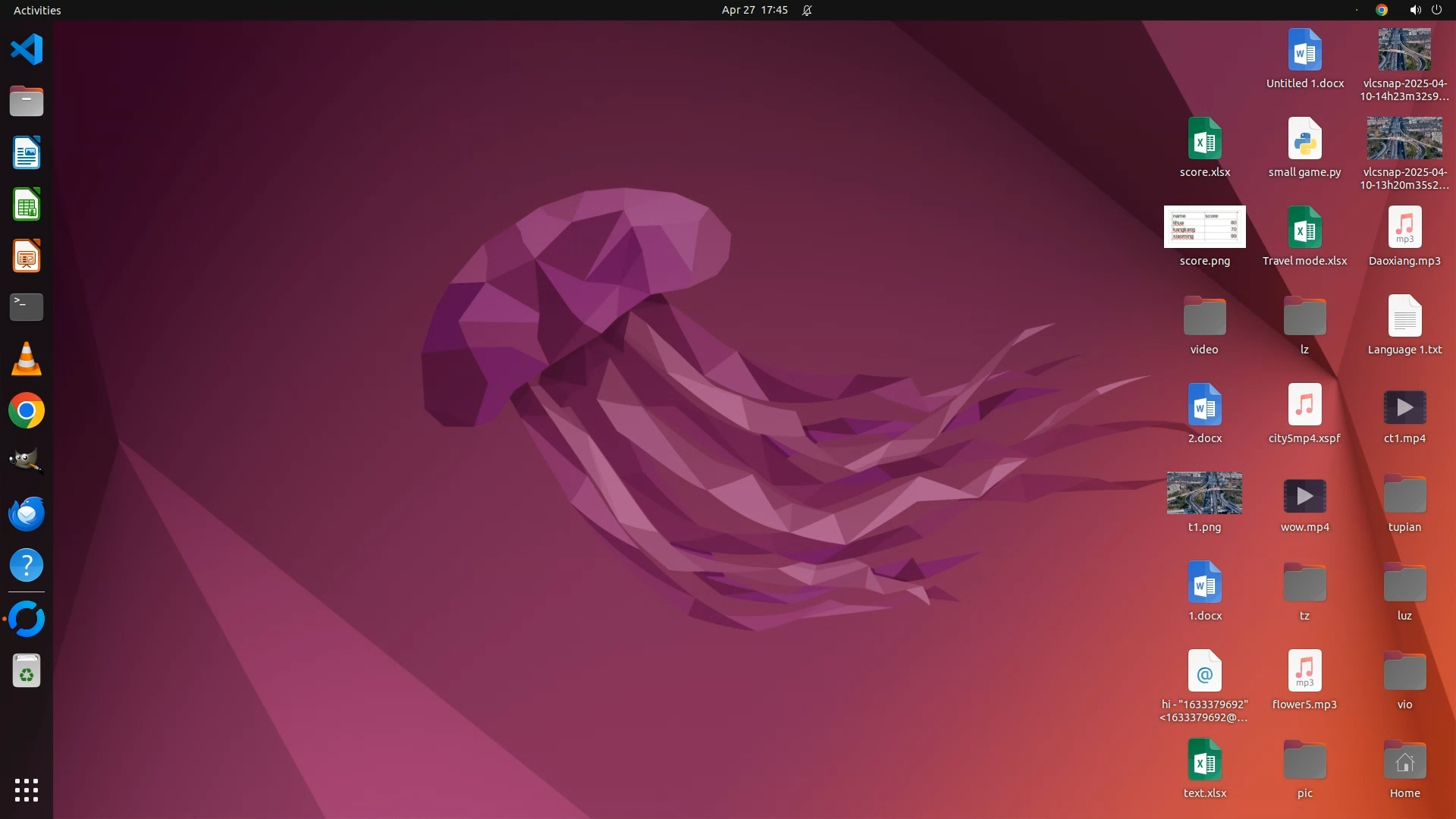The image size is (1456, 819).
Task: Click the Activities button
Action: 37,10
